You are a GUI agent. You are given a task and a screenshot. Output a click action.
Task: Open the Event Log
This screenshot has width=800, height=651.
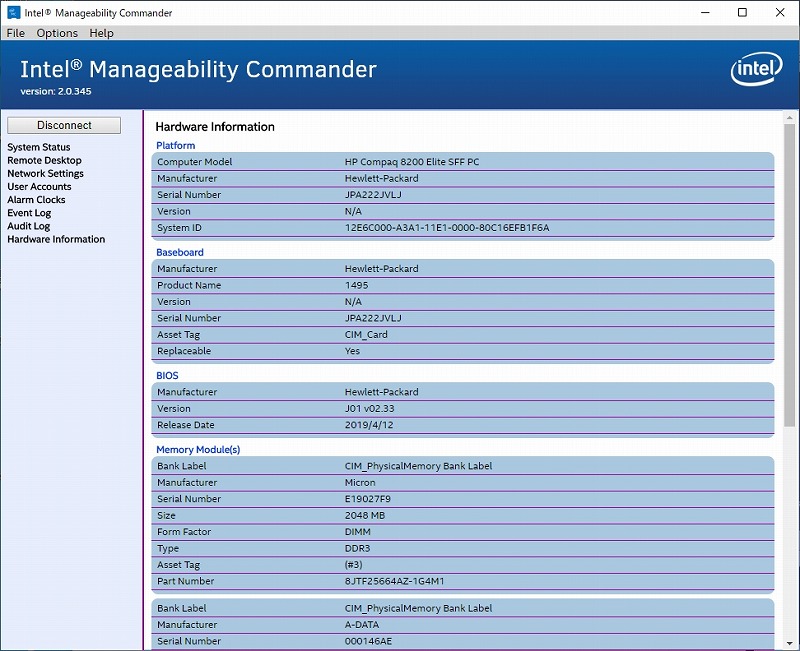click(29, 213)
